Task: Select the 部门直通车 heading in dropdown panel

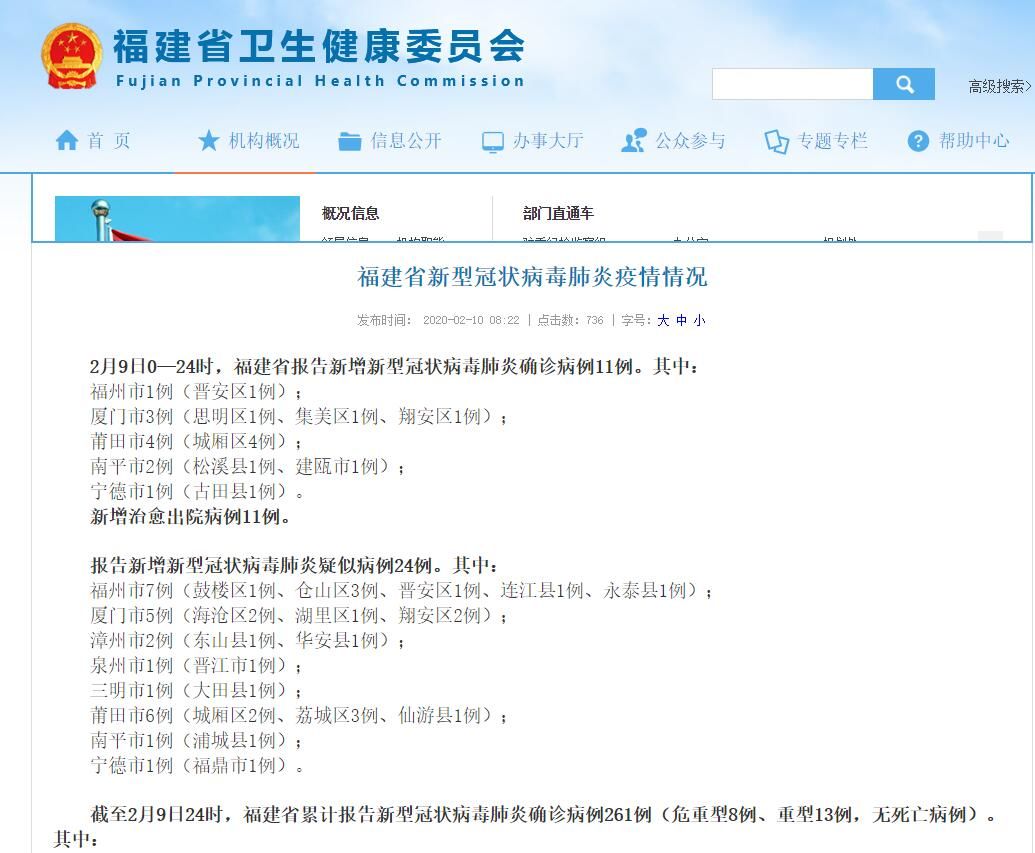Action: point(558,213)
